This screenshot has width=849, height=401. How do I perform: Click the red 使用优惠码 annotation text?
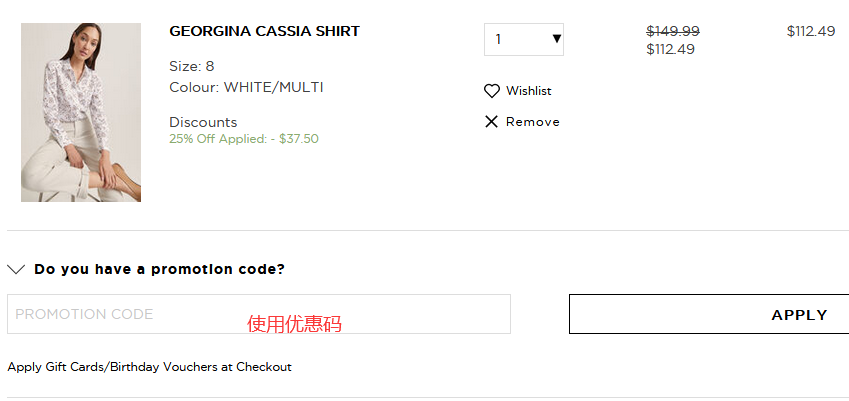(x=294, y=324)
